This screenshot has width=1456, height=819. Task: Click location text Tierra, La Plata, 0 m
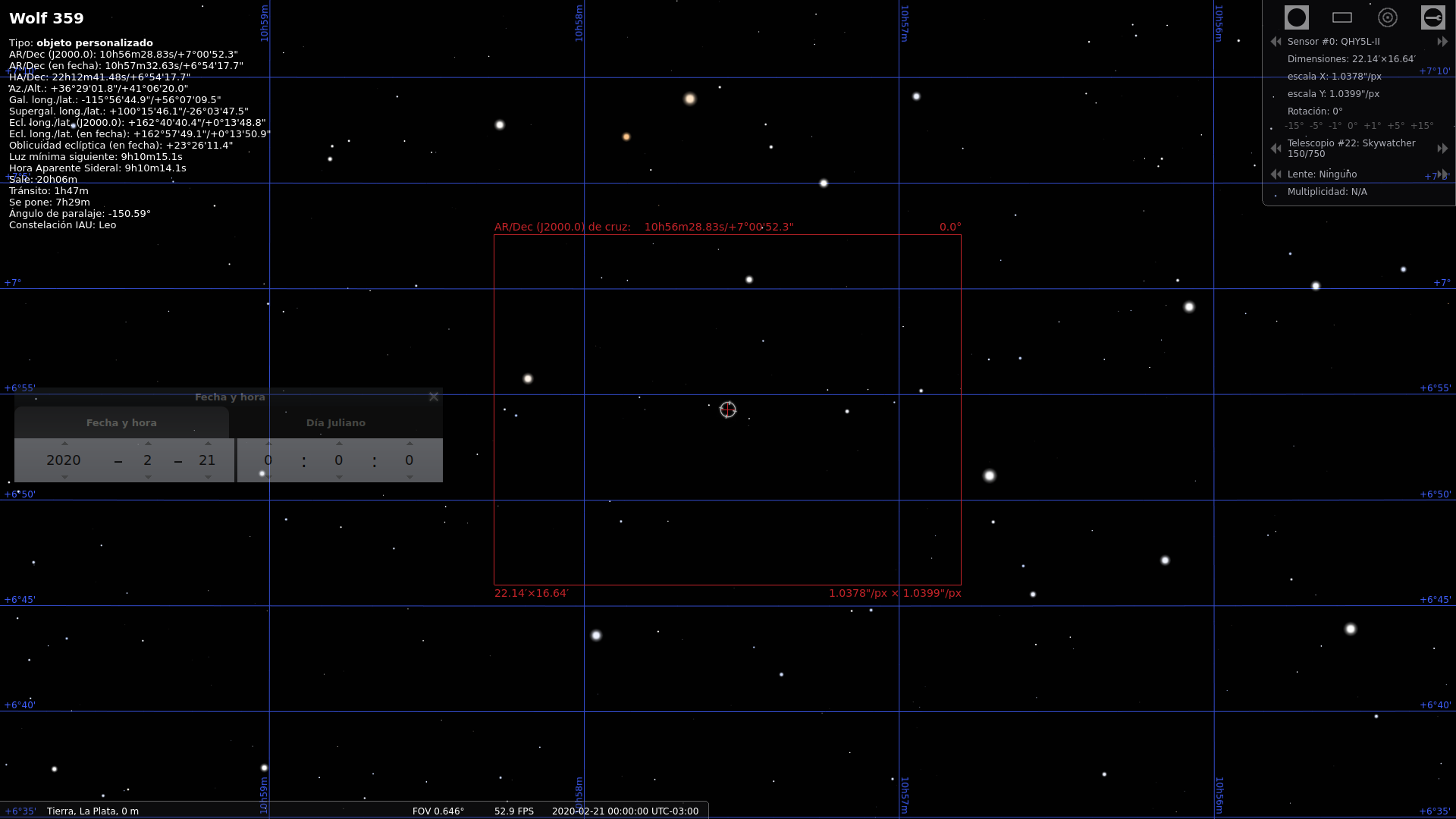(x=93, y=811)
